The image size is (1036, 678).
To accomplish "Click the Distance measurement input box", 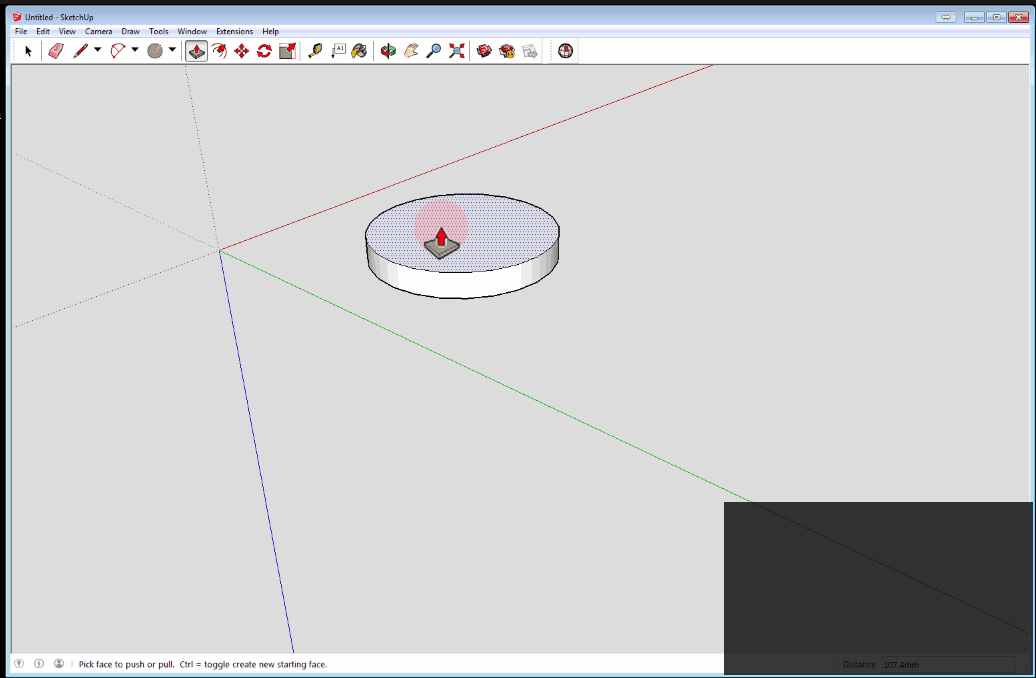I will [945, 664].
